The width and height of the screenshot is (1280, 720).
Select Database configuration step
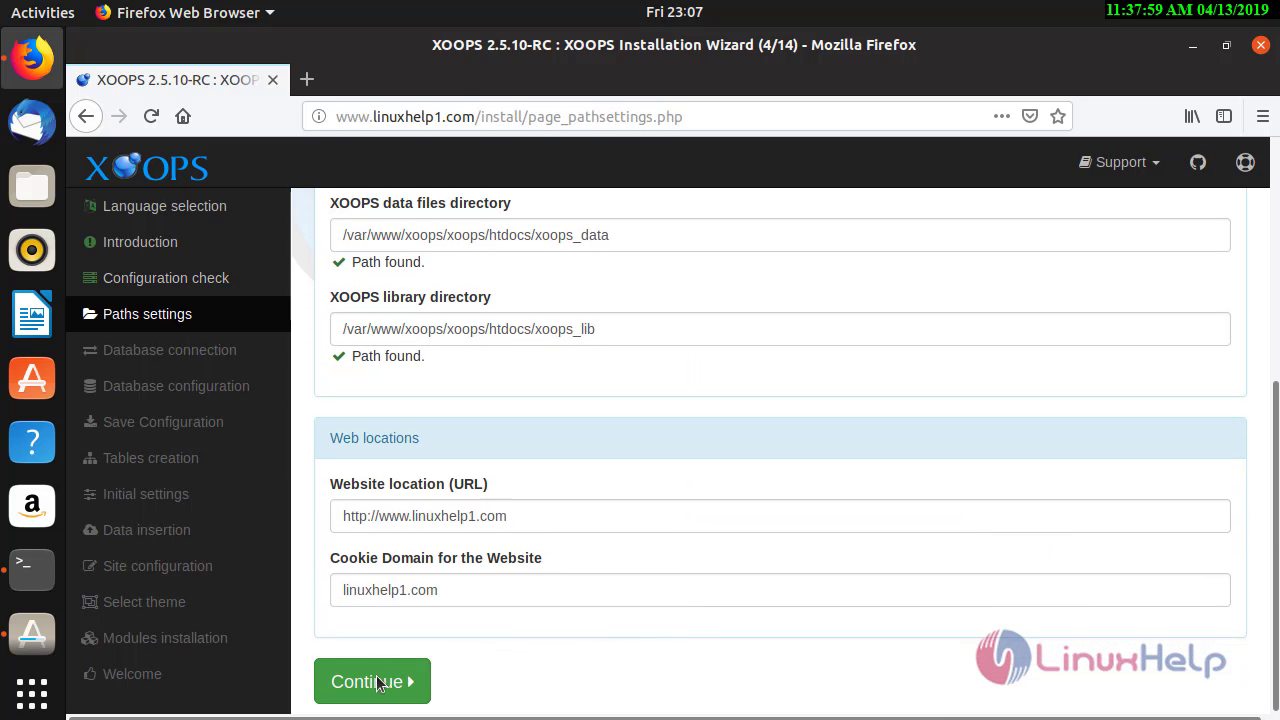(x=178, y=386)
